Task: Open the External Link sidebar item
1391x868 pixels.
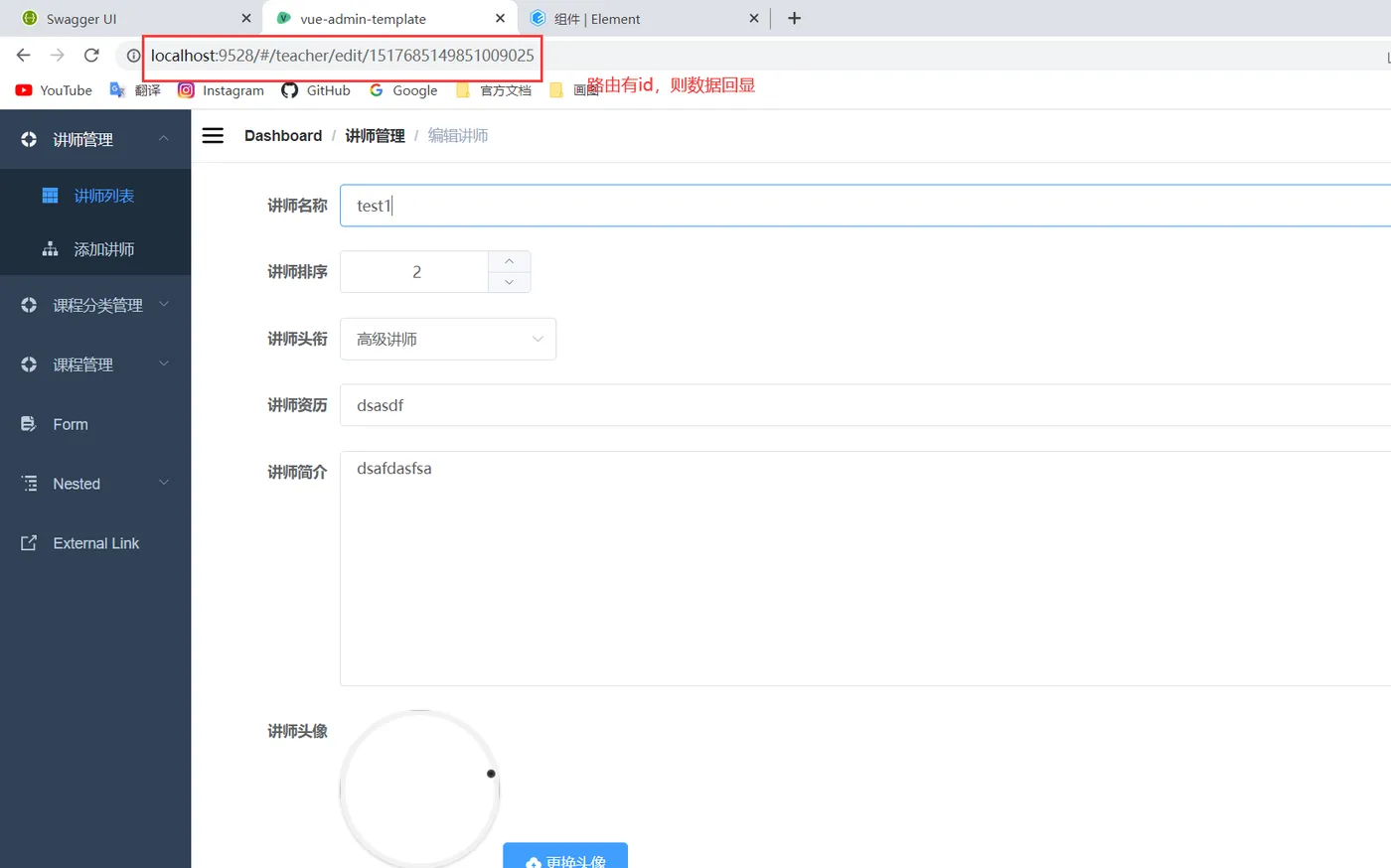Action: [x=95, y=543]
